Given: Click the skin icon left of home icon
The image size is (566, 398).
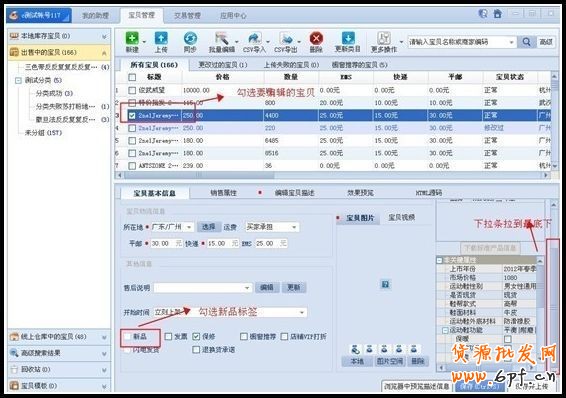Looking at the screenshot, I should [x=483, y=14].
